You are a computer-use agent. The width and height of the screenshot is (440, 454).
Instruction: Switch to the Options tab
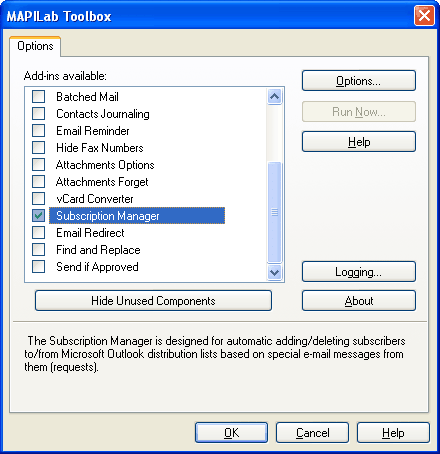point(35,46)
